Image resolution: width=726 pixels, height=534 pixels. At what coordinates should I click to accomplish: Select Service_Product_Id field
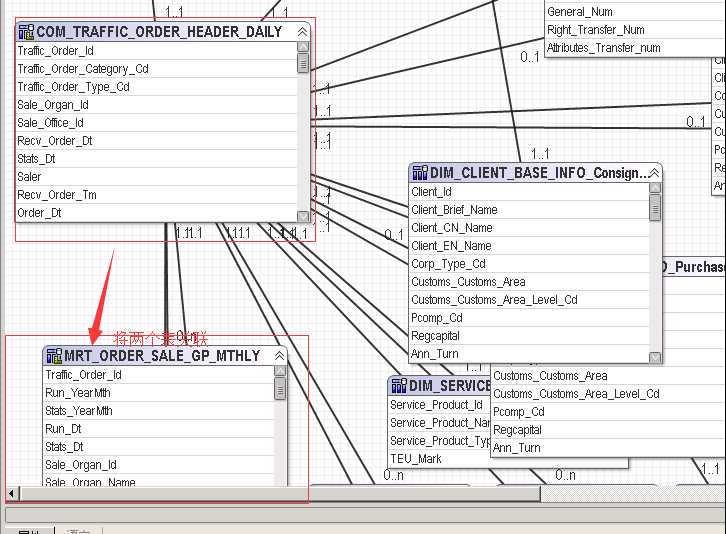pos(439,405)
